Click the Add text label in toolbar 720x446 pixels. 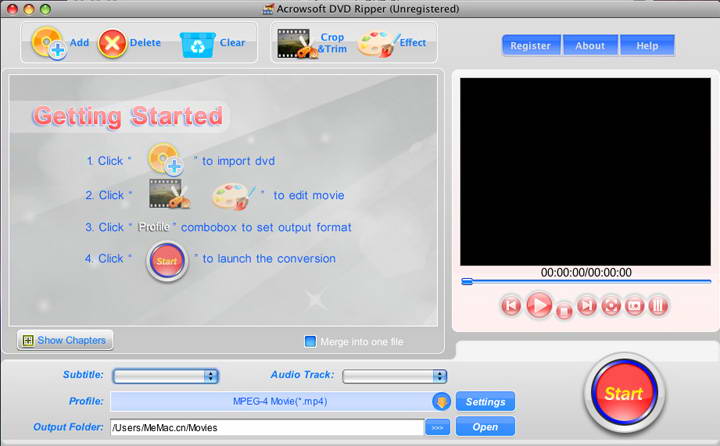point(79,43)
